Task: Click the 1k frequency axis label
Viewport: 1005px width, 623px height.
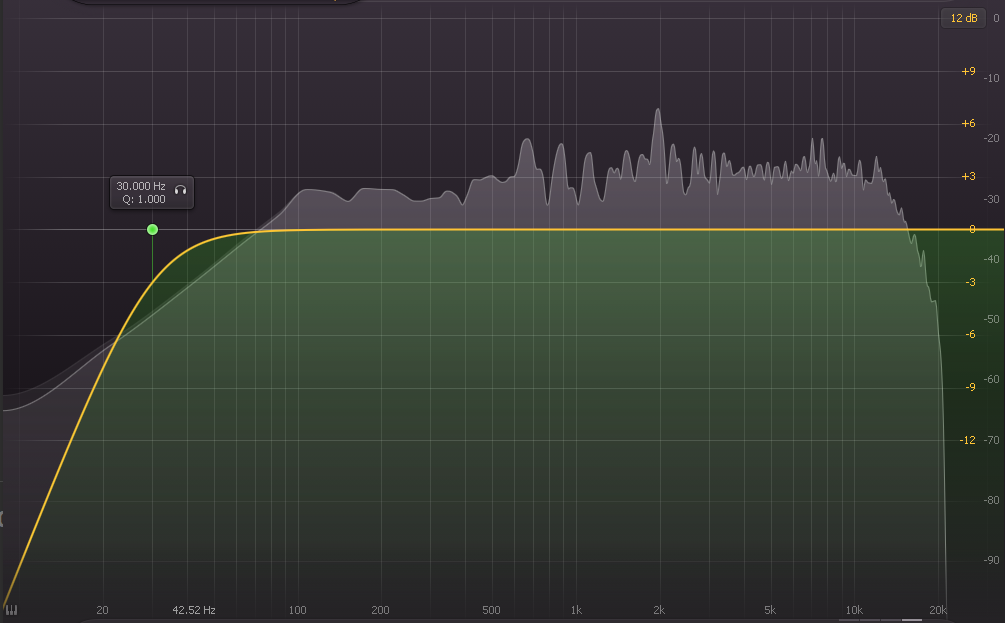Action: (576, 609)
